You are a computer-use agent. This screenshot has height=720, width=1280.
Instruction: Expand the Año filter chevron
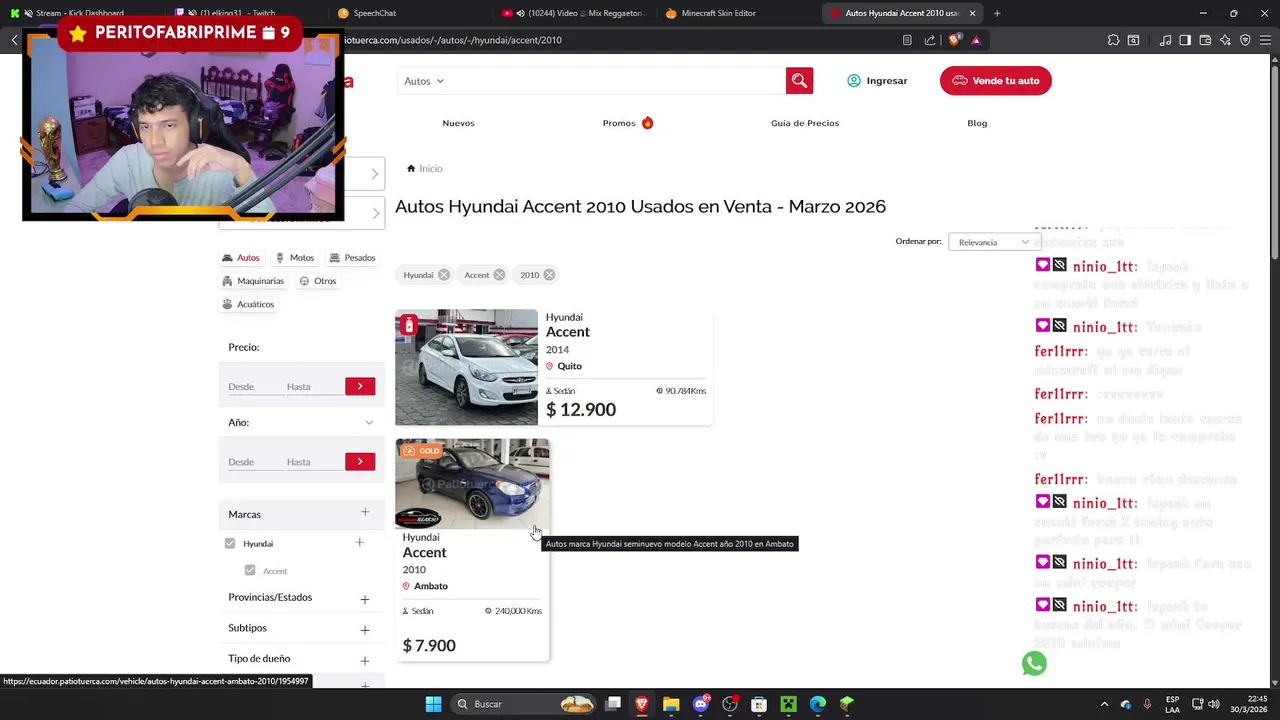point(369,423)
